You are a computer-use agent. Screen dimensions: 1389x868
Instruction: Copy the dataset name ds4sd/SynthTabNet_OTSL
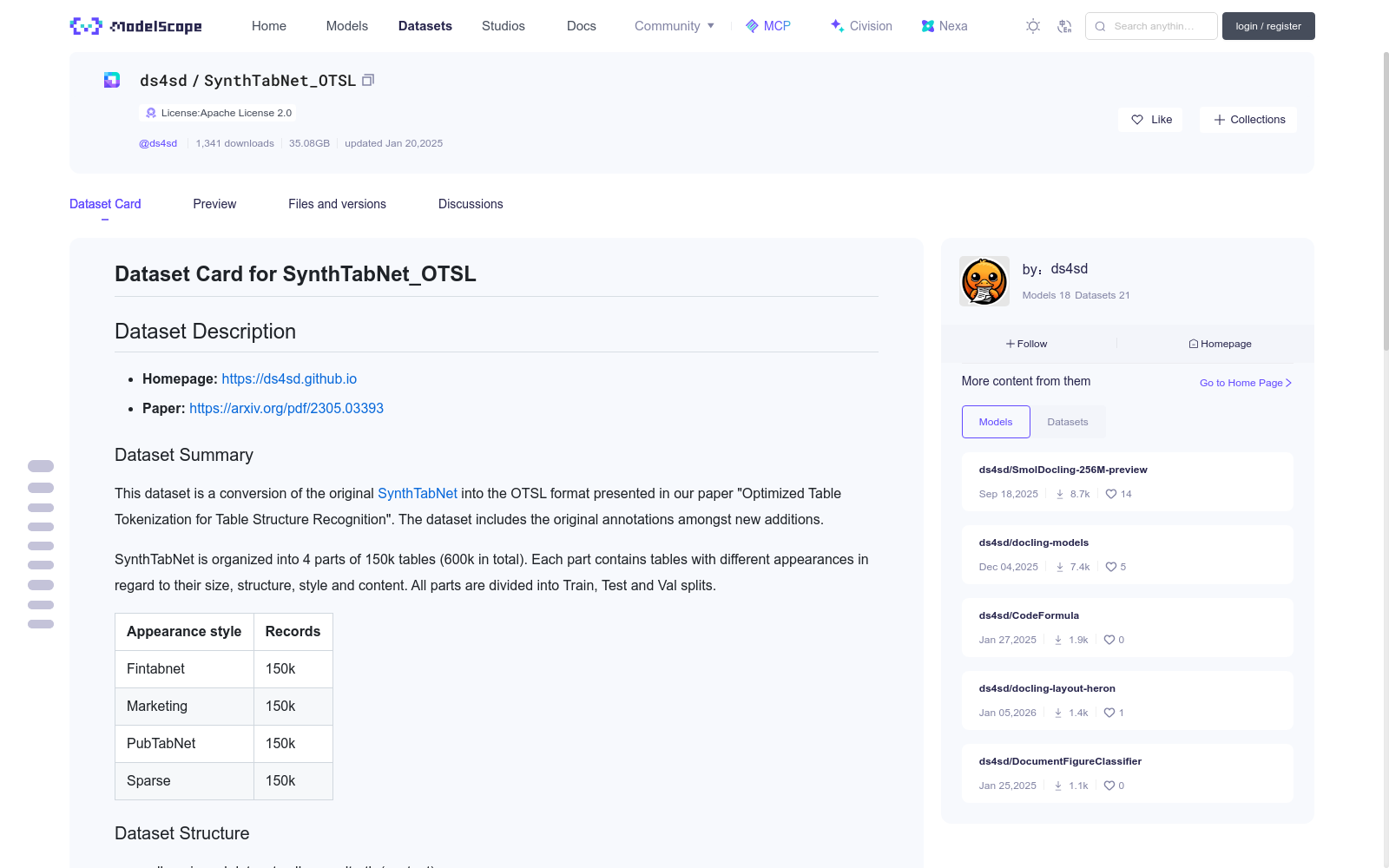pyautogui.click(x=368, y=80)
